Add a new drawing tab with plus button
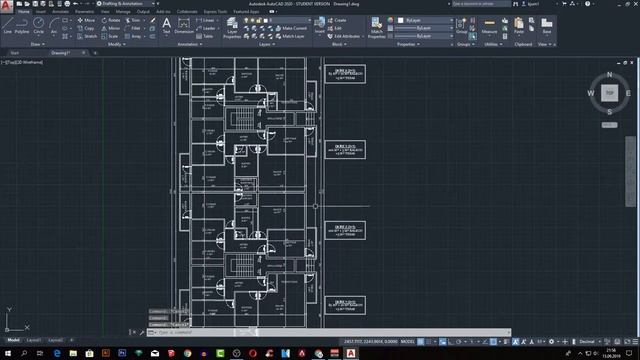Screen dimensions: 640x360 pyautogui.click(x=95, y=53)
